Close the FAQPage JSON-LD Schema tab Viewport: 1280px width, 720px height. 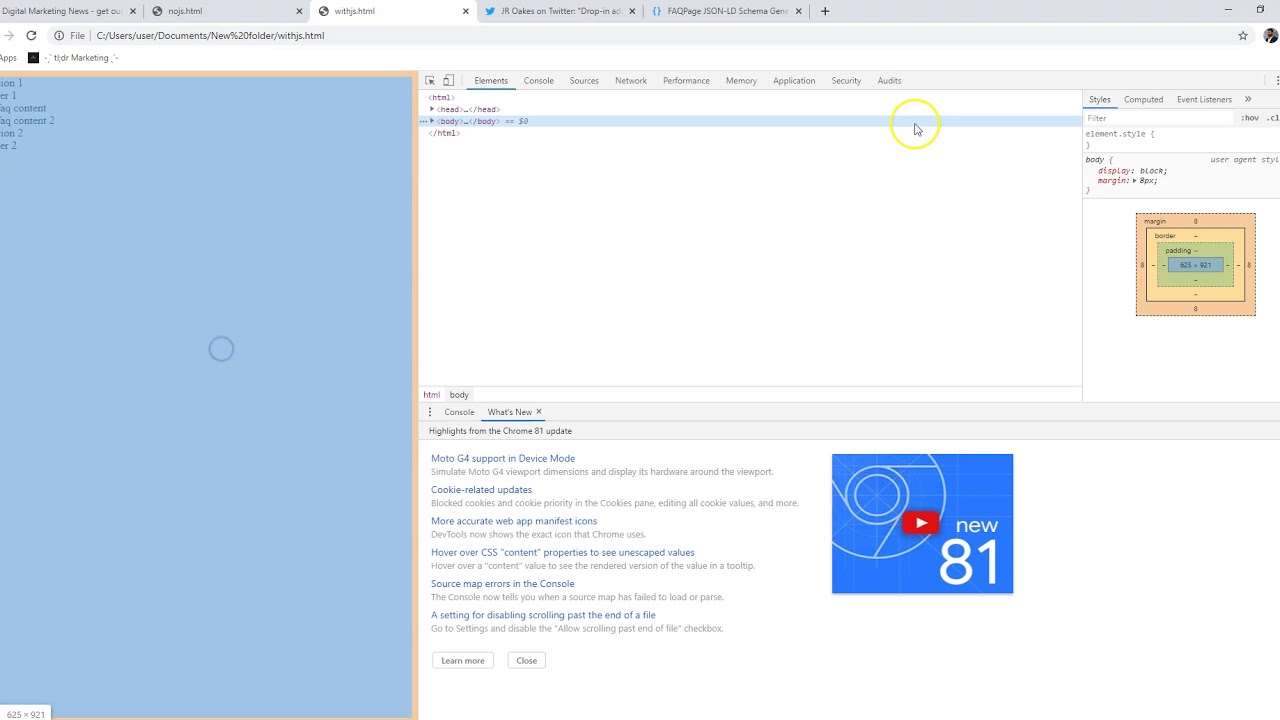(x=798, y=11)
